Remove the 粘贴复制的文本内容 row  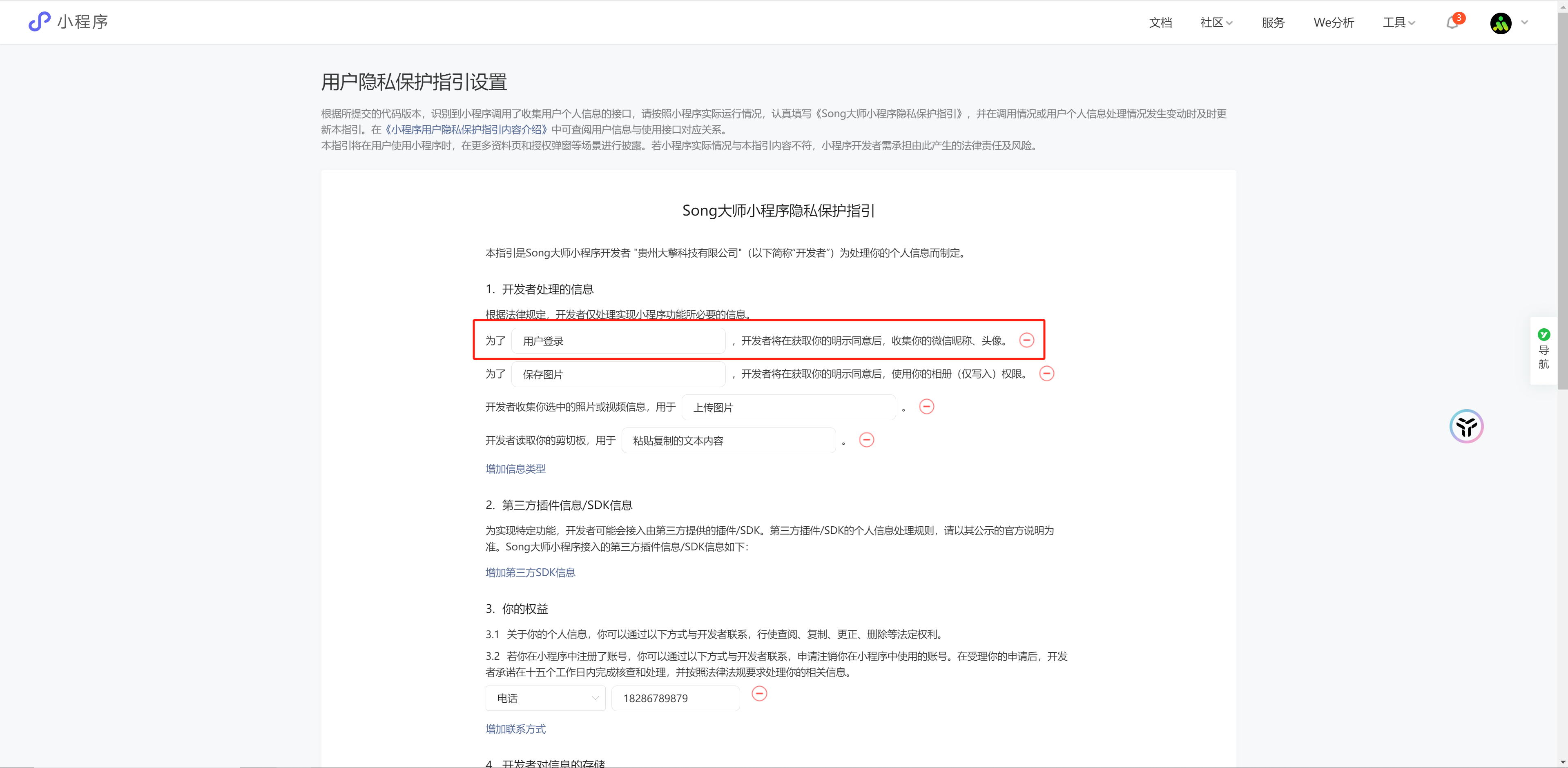coord(866,440)
